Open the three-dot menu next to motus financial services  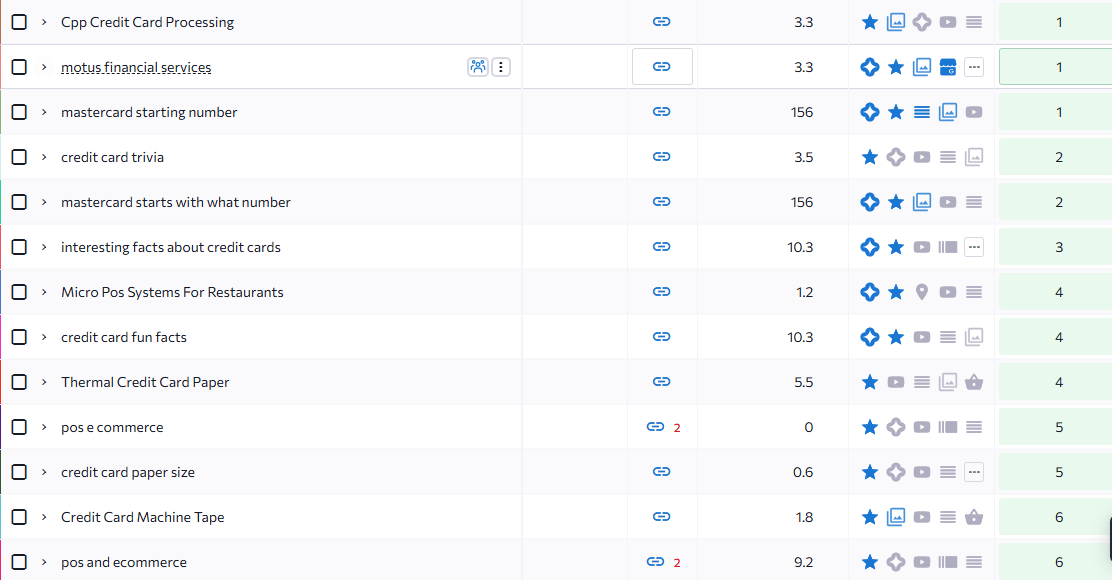500,66
